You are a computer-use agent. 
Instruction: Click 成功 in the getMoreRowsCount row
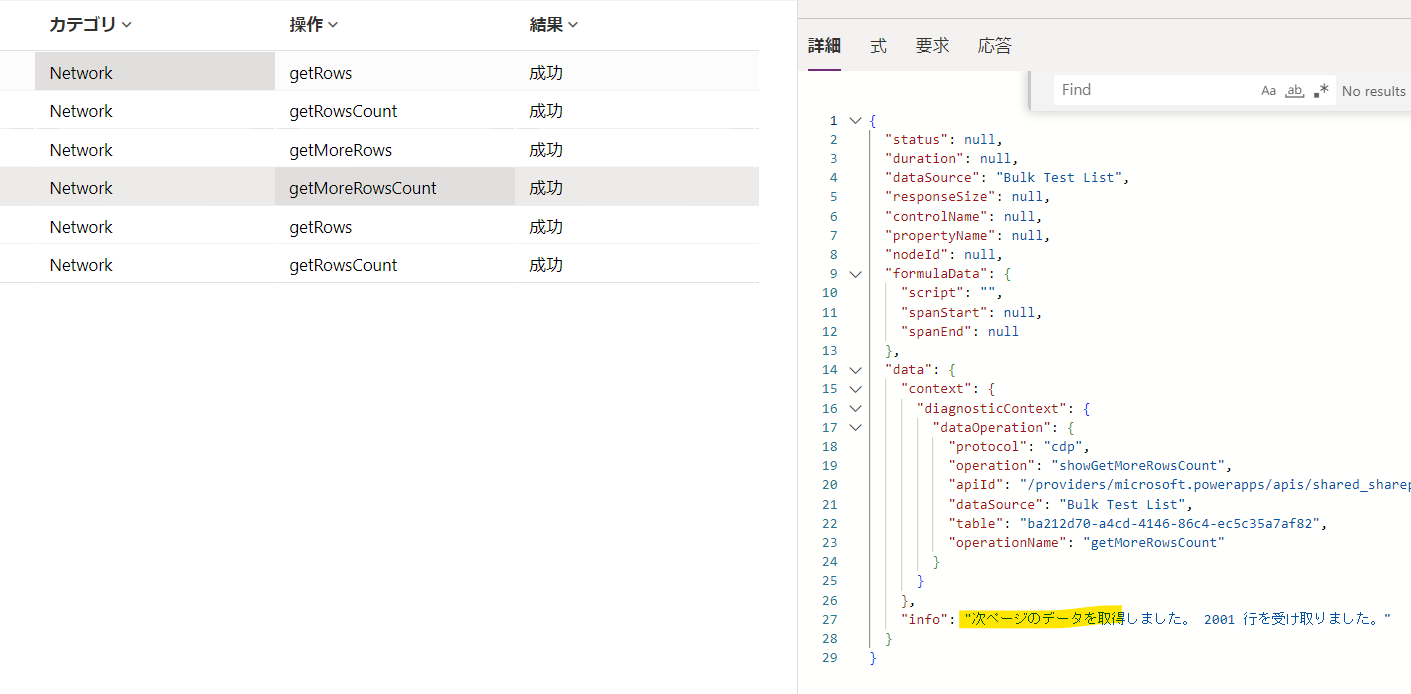click(546, 188)
